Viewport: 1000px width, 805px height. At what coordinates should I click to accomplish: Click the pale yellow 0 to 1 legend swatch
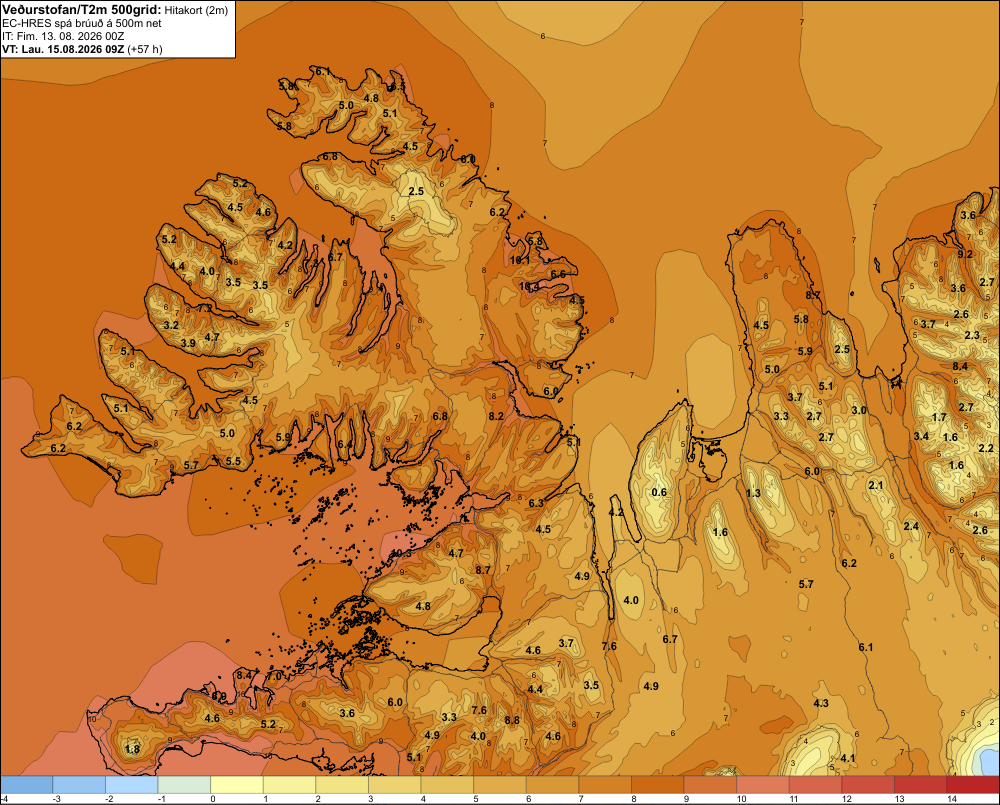[237, 785]
